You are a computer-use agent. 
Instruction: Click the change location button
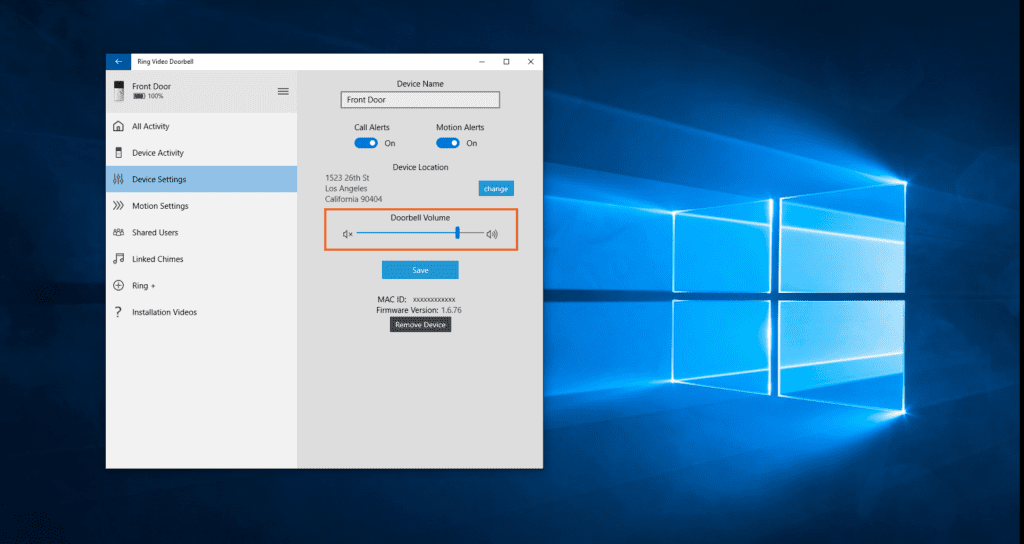(496, 189)
